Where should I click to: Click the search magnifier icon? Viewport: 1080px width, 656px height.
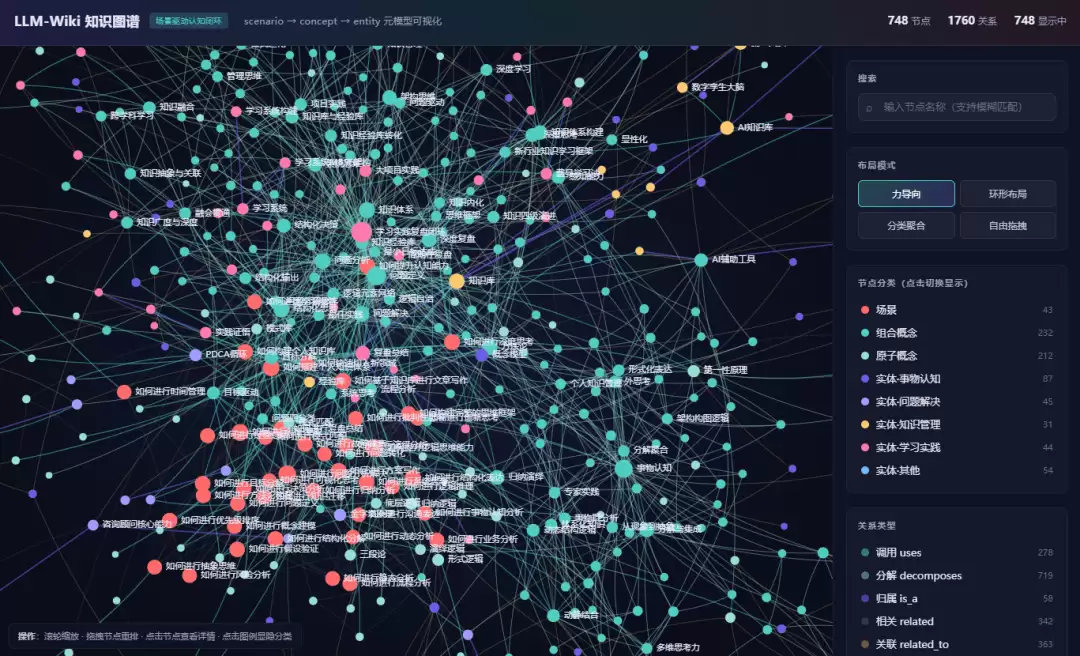869,107
